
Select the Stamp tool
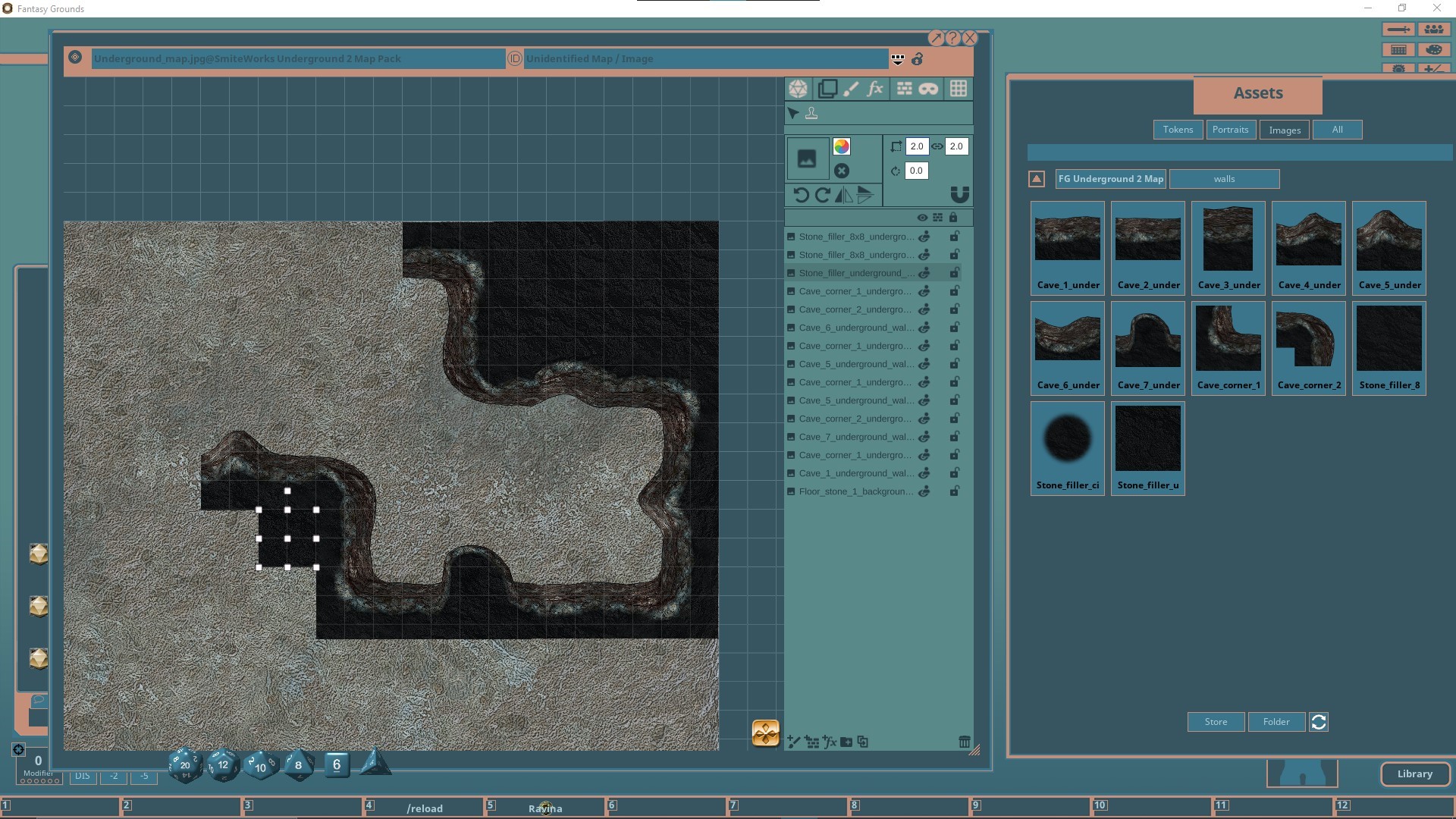point(812,113)
